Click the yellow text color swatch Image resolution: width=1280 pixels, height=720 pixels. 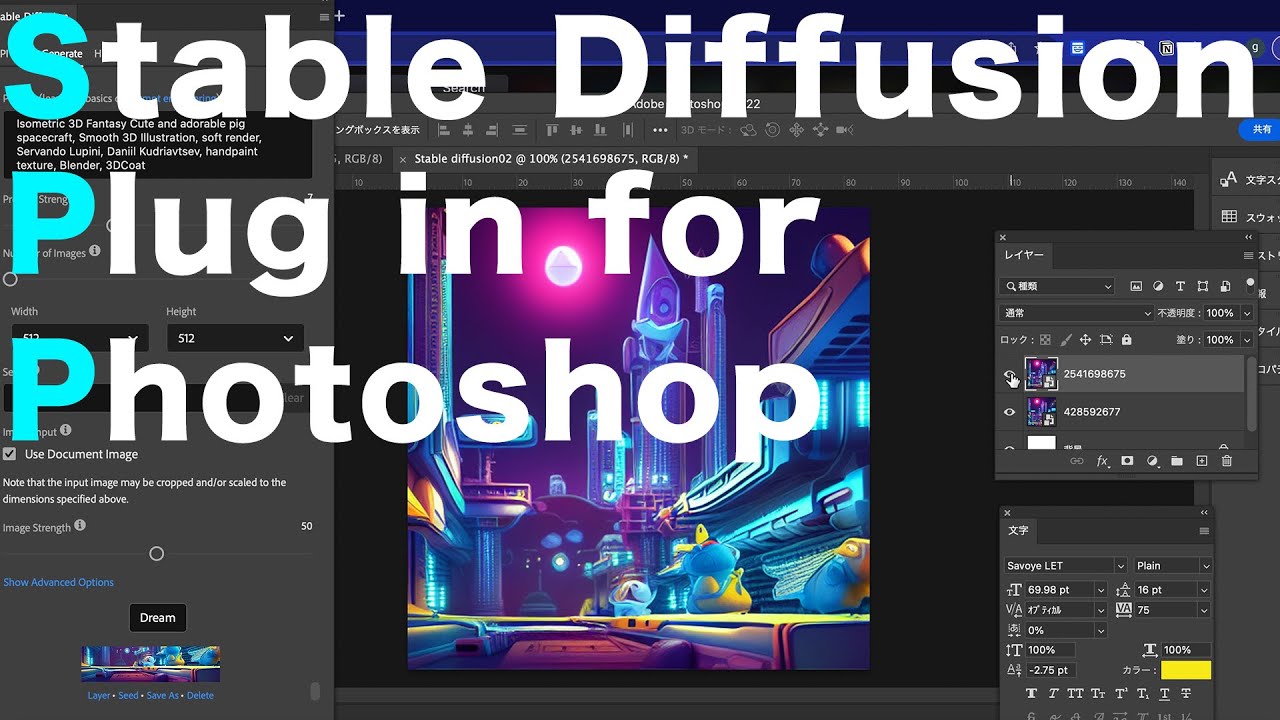[x=1186, y=670]
